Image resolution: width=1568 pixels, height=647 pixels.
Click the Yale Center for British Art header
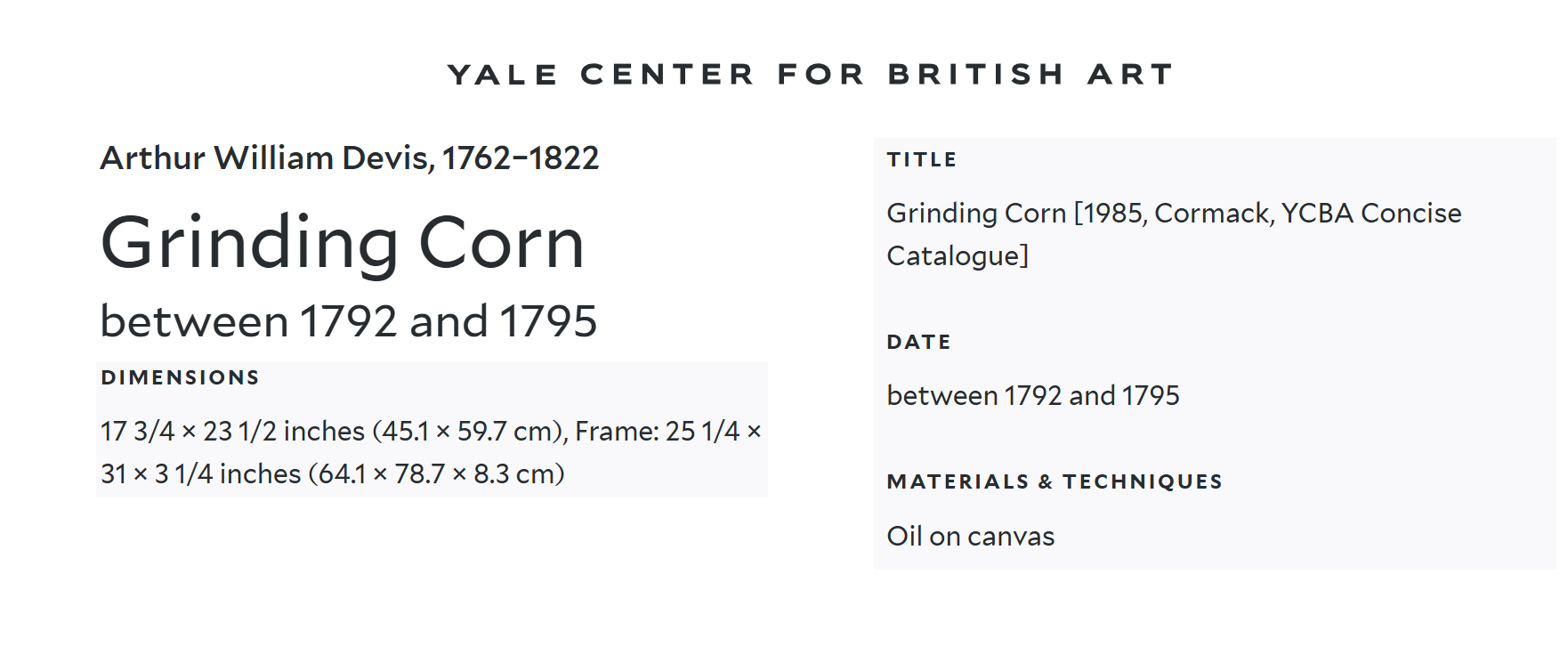(x=811, y=75)
